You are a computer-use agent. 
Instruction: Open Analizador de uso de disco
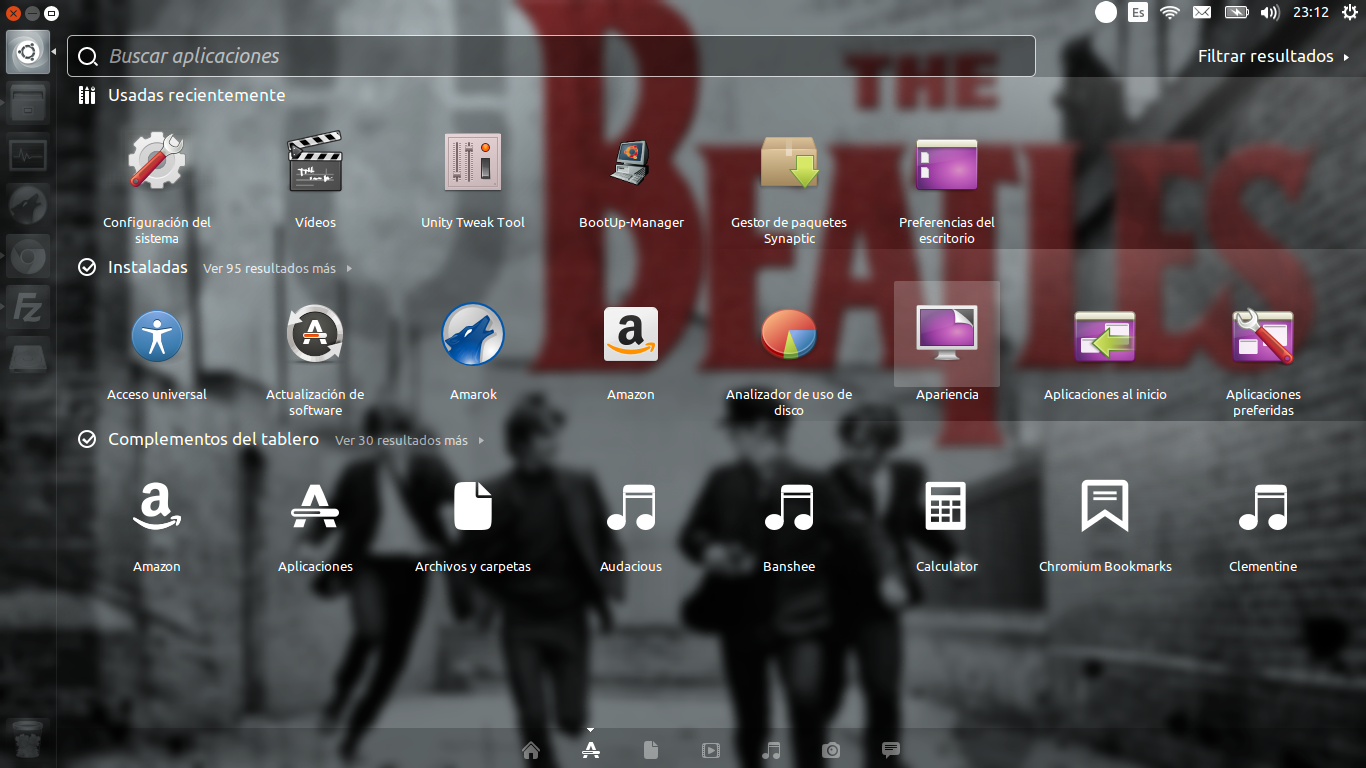tap(789, 334)
